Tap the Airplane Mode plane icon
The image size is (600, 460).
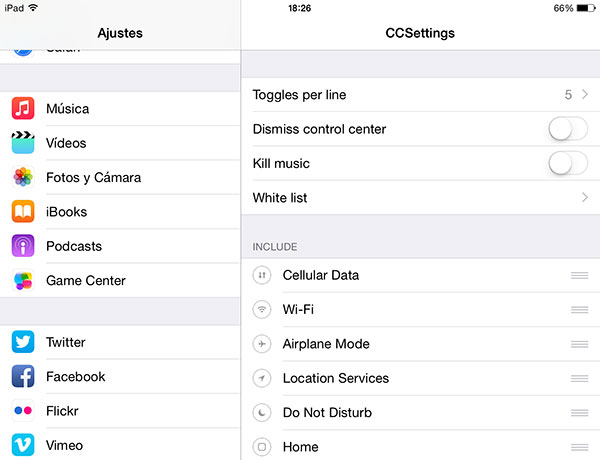tap(262, 344)
